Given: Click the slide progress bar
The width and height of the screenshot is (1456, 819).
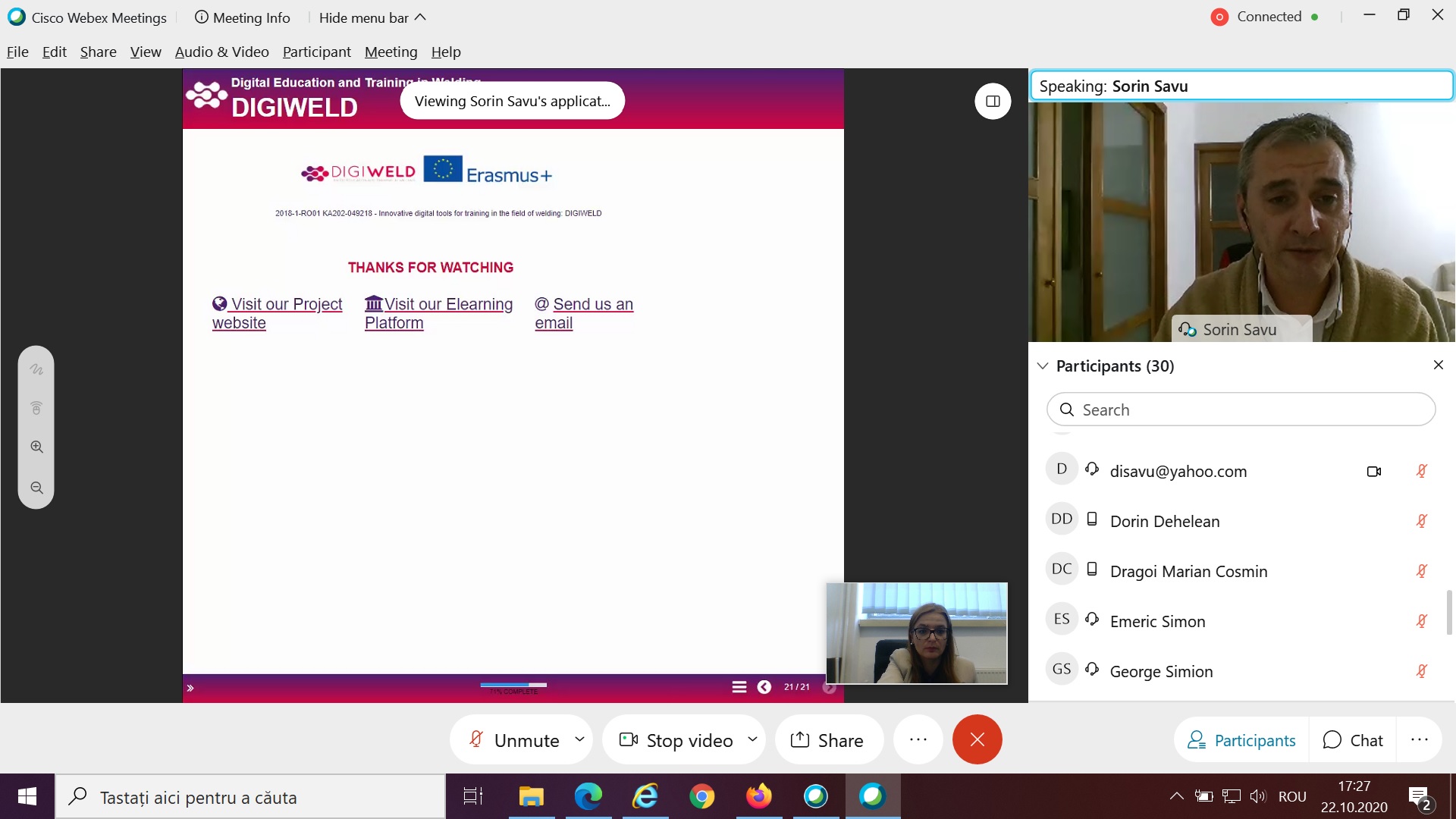Looking at the screenshot, I should [513, 685].
